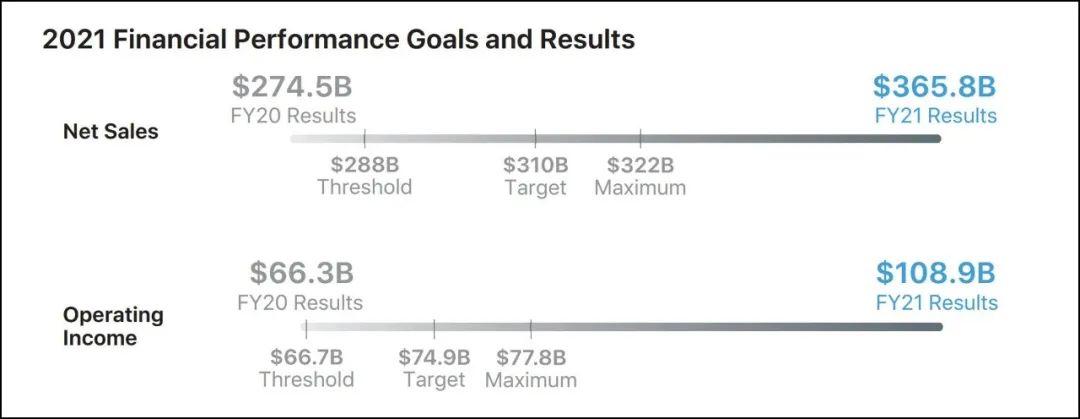Select the $108.9B FY21 value

pos(936,273)
